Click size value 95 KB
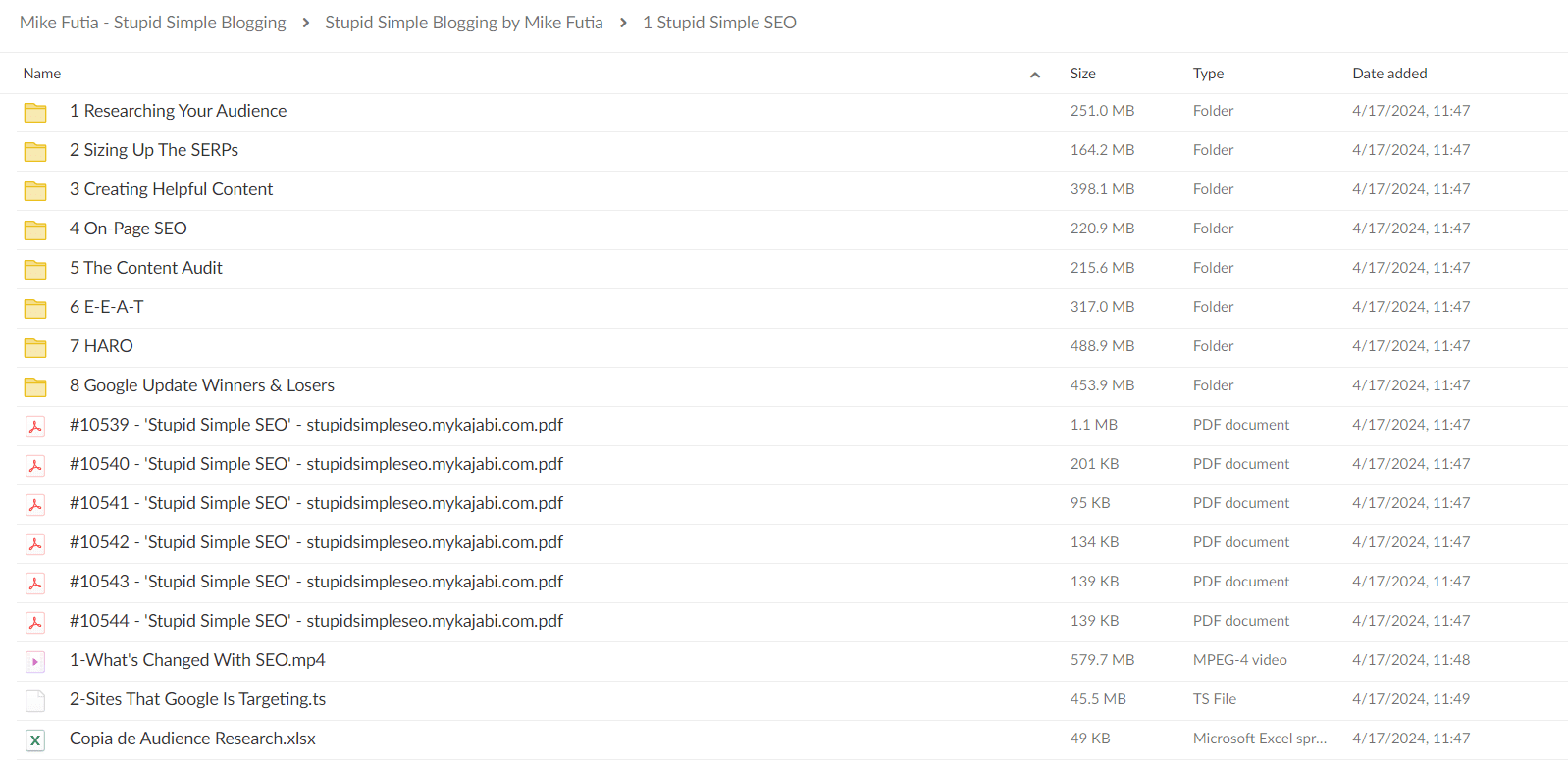1568x764 pixels. [x=1090, y=503]
